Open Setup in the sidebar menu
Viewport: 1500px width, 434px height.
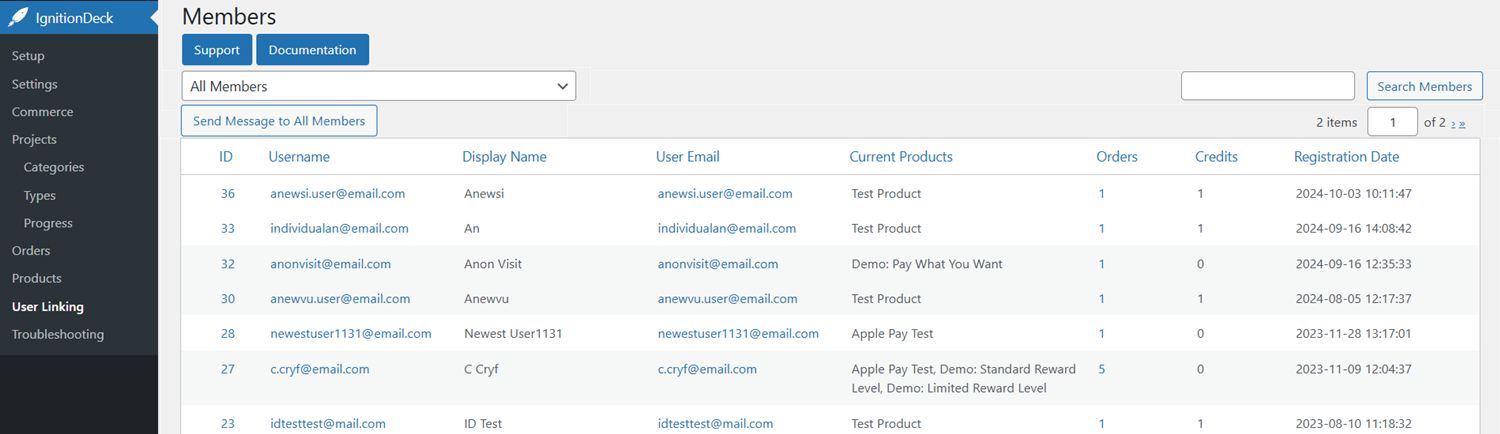[x=28, y=56]
